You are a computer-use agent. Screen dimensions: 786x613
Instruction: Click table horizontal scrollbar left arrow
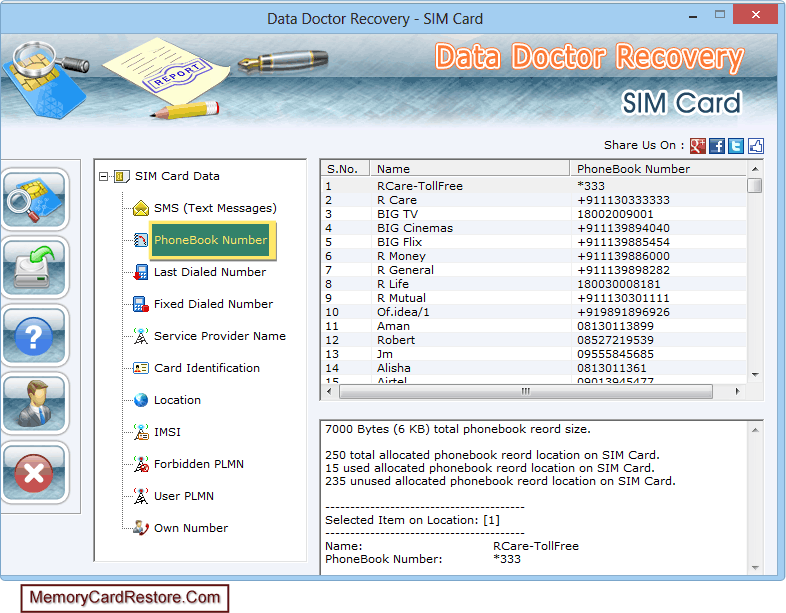click(x=329, y=391)
